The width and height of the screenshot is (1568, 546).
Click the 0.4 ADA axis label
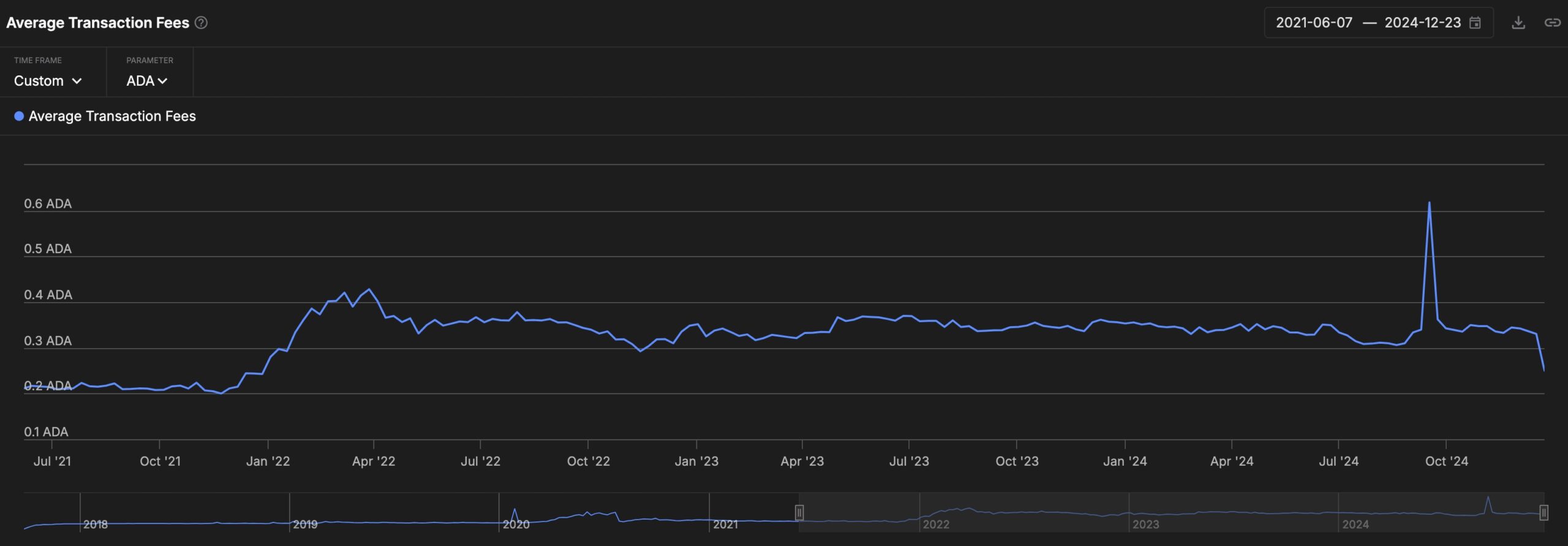coord(48,295)
